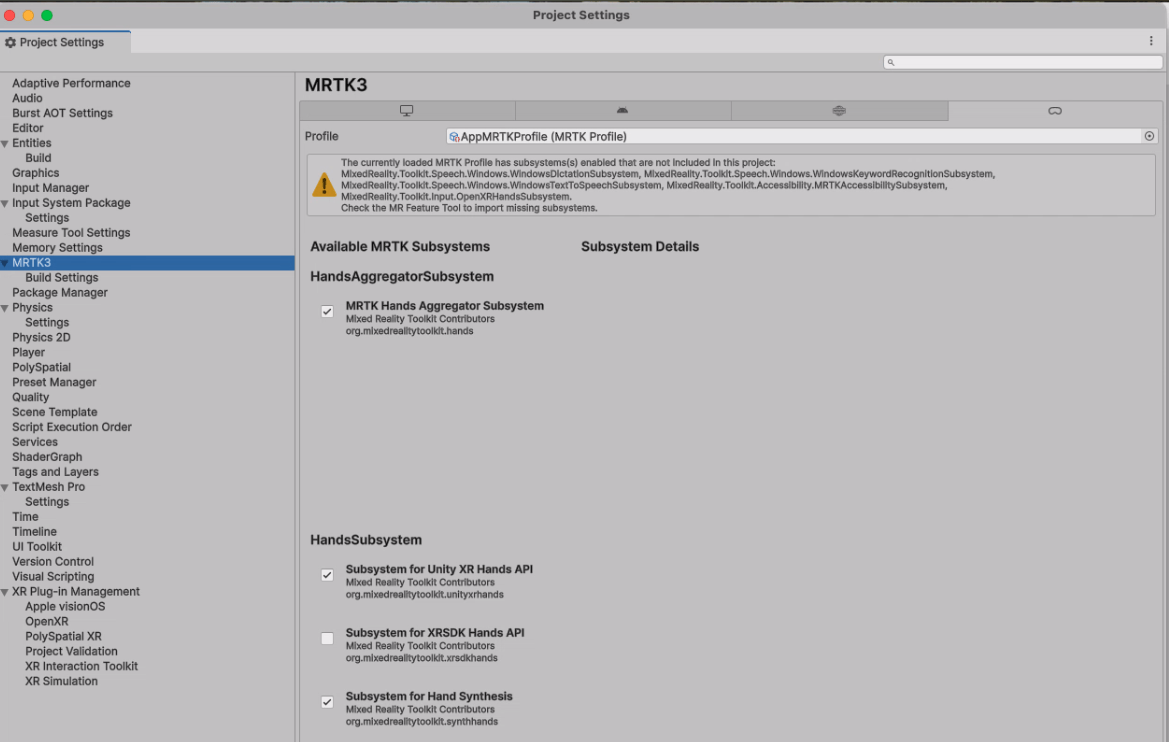Select Settings under Physics
The width and height of the screenshot is (1169, 742).
[47, 322]
